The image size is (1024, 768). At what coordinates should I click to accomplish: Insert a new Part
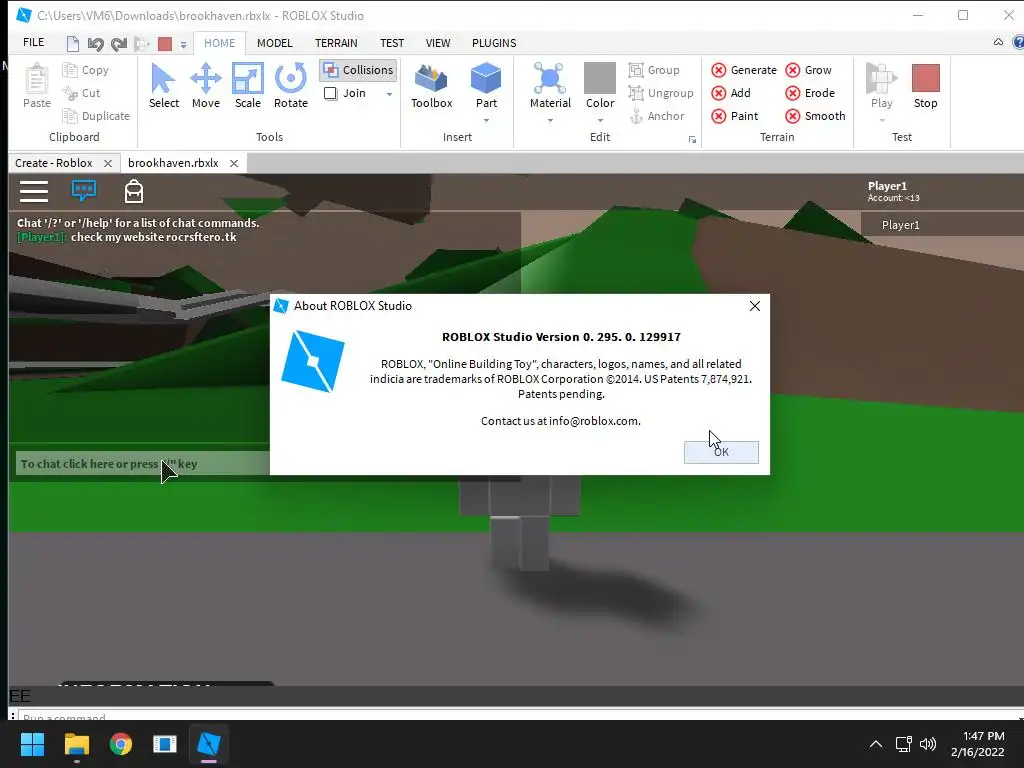coord(486,86)
